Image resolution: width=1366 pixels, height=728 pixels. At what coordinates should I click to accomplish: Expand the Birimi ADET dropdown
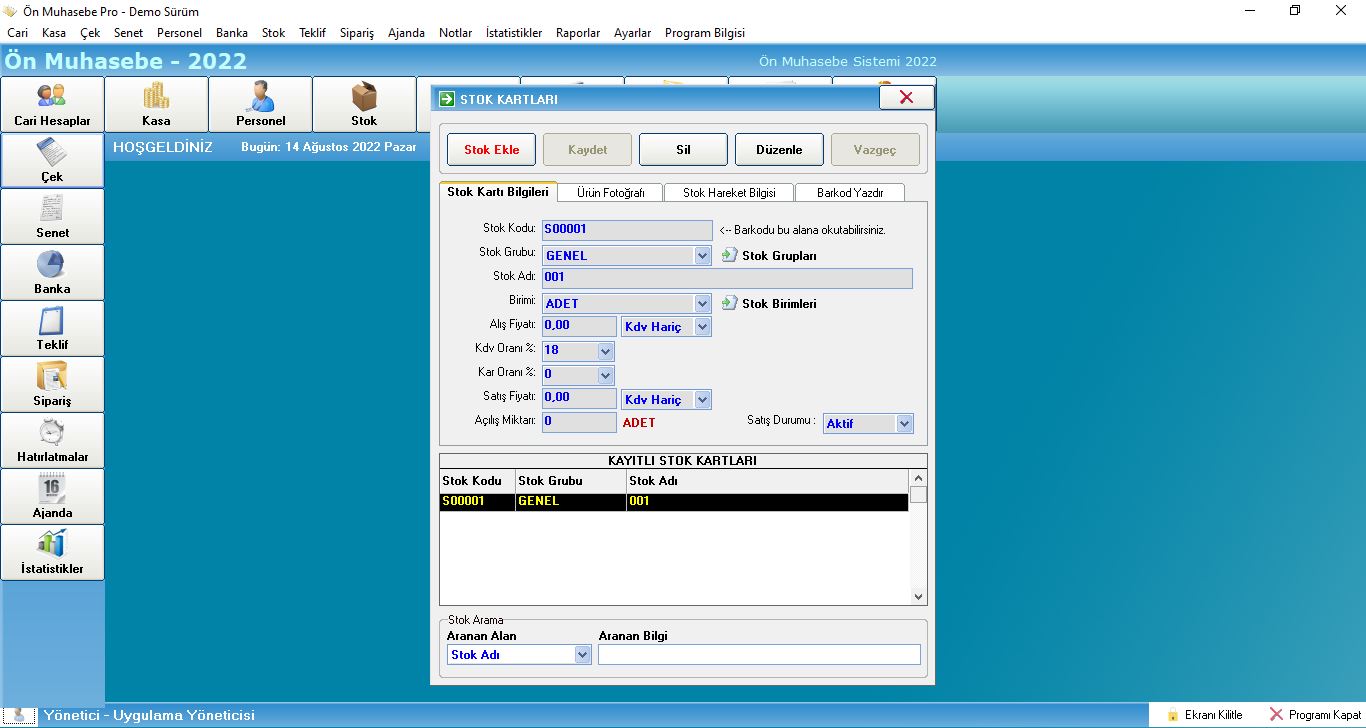point(702,303)
